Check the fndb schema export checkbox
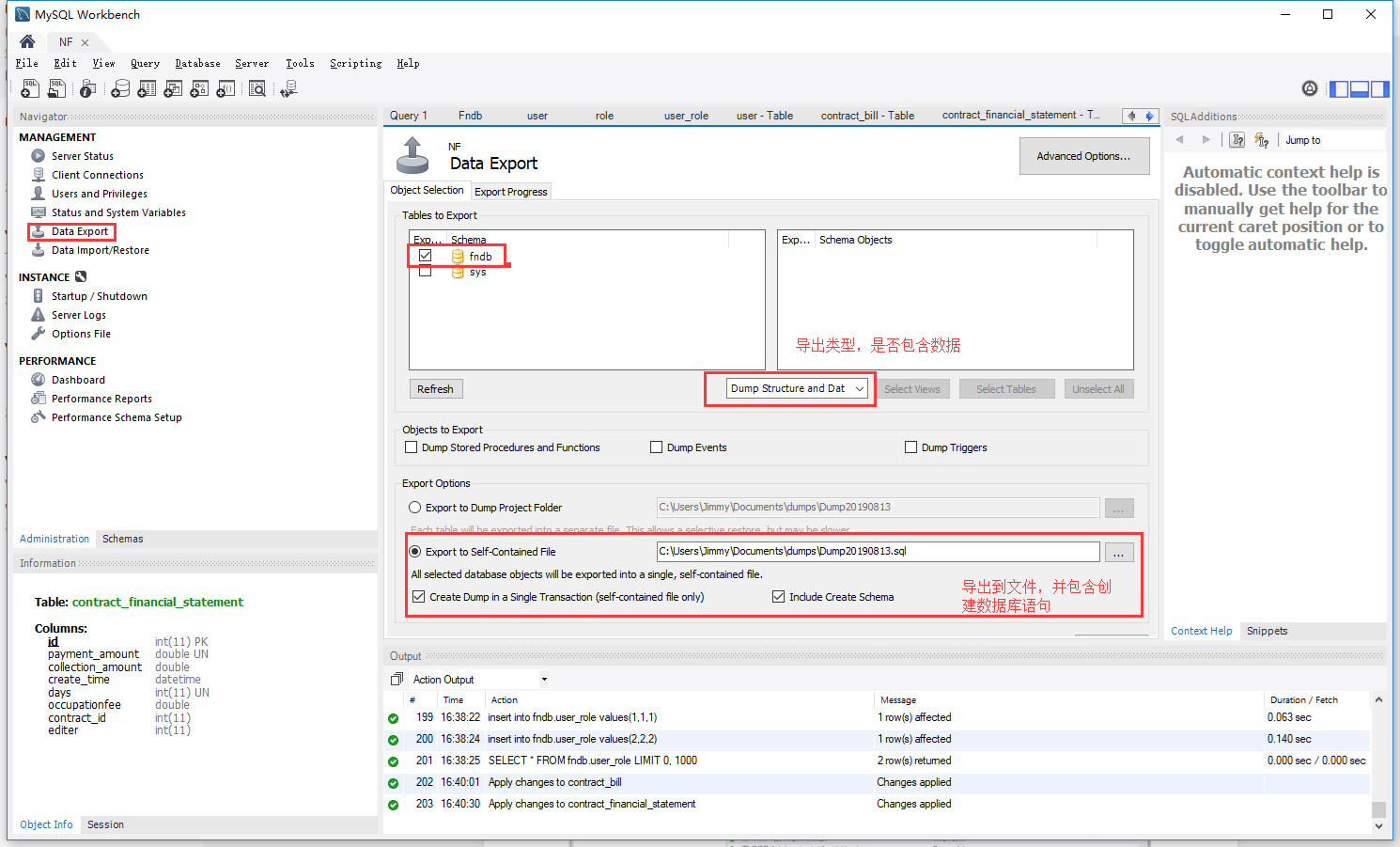The width and height of the screenshot is (1400, 847). [426, 256]
